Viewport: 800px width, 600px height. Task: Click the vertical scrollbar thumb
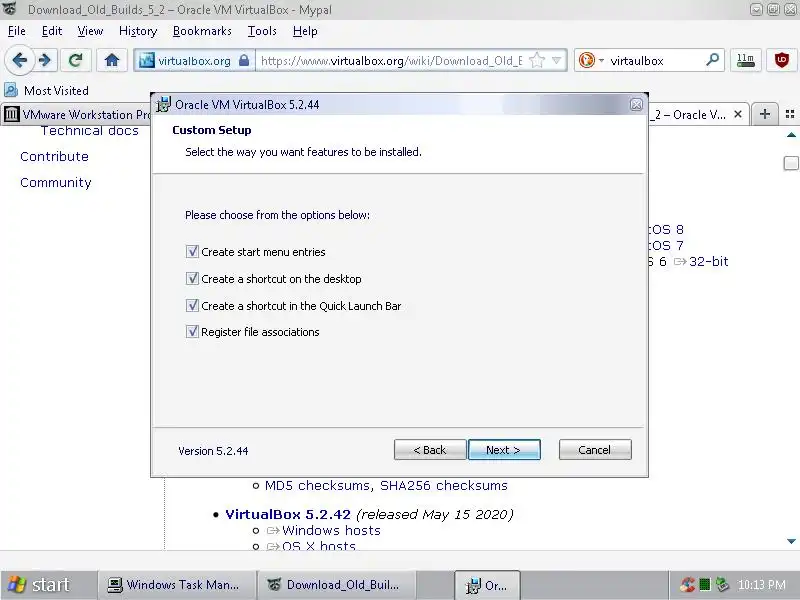click(x=791, y=163)
